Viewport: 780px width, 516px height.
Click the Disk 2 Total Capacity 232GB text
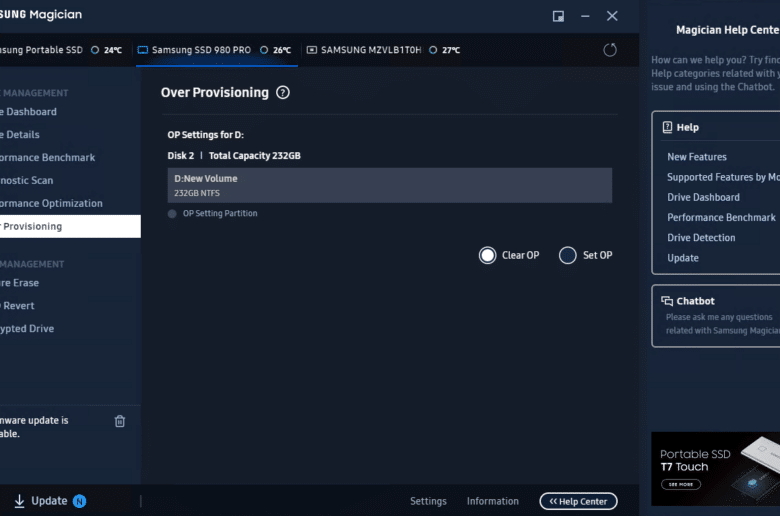[x=234, y=156]
